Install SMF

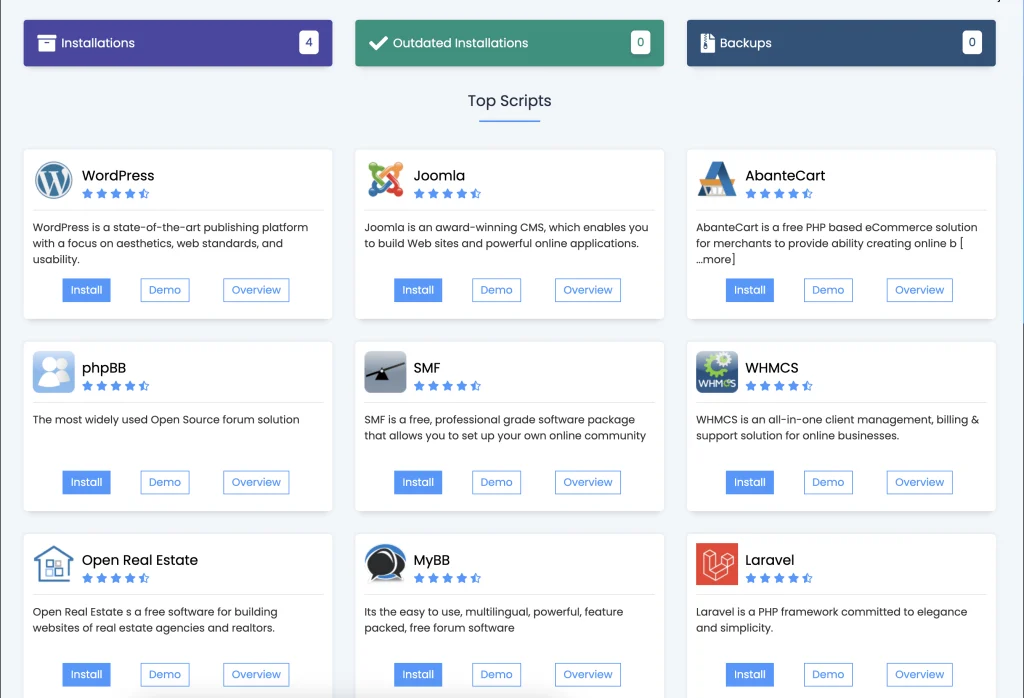418,482
